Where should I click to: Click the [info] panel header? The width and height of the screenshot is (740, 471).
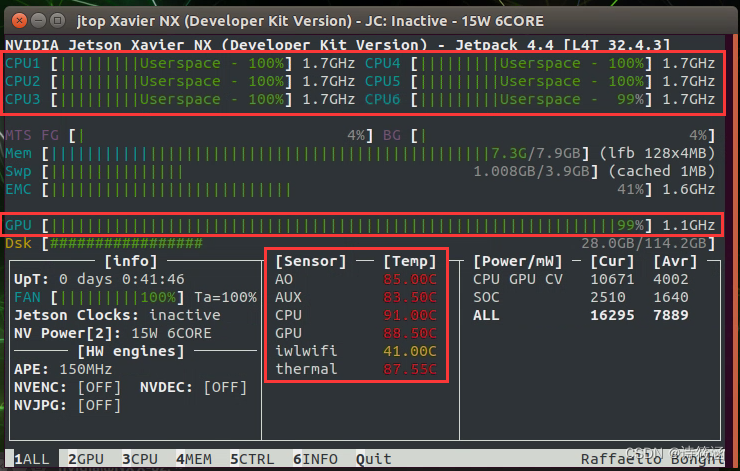point(131,261)
